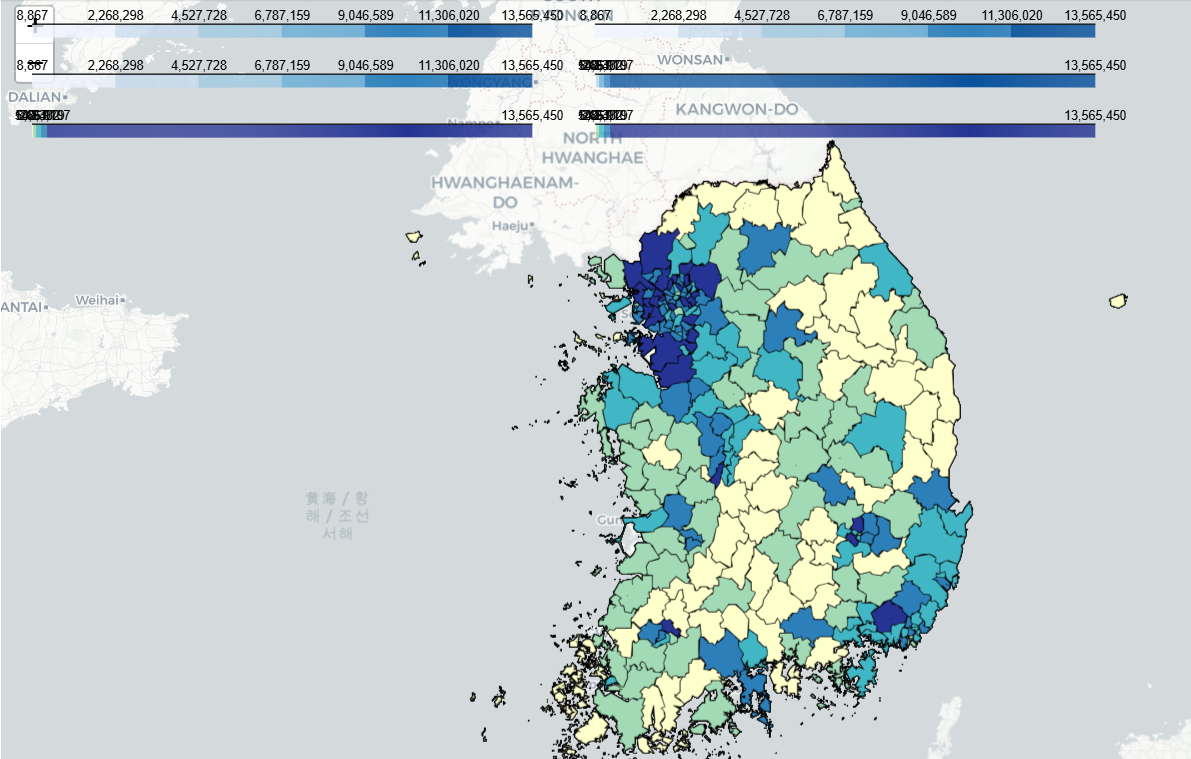The width and height of the screenshot is (1191, 759).
Task: Click the 4,527,728 value in the upper-right legend
Action: point(762,15)
